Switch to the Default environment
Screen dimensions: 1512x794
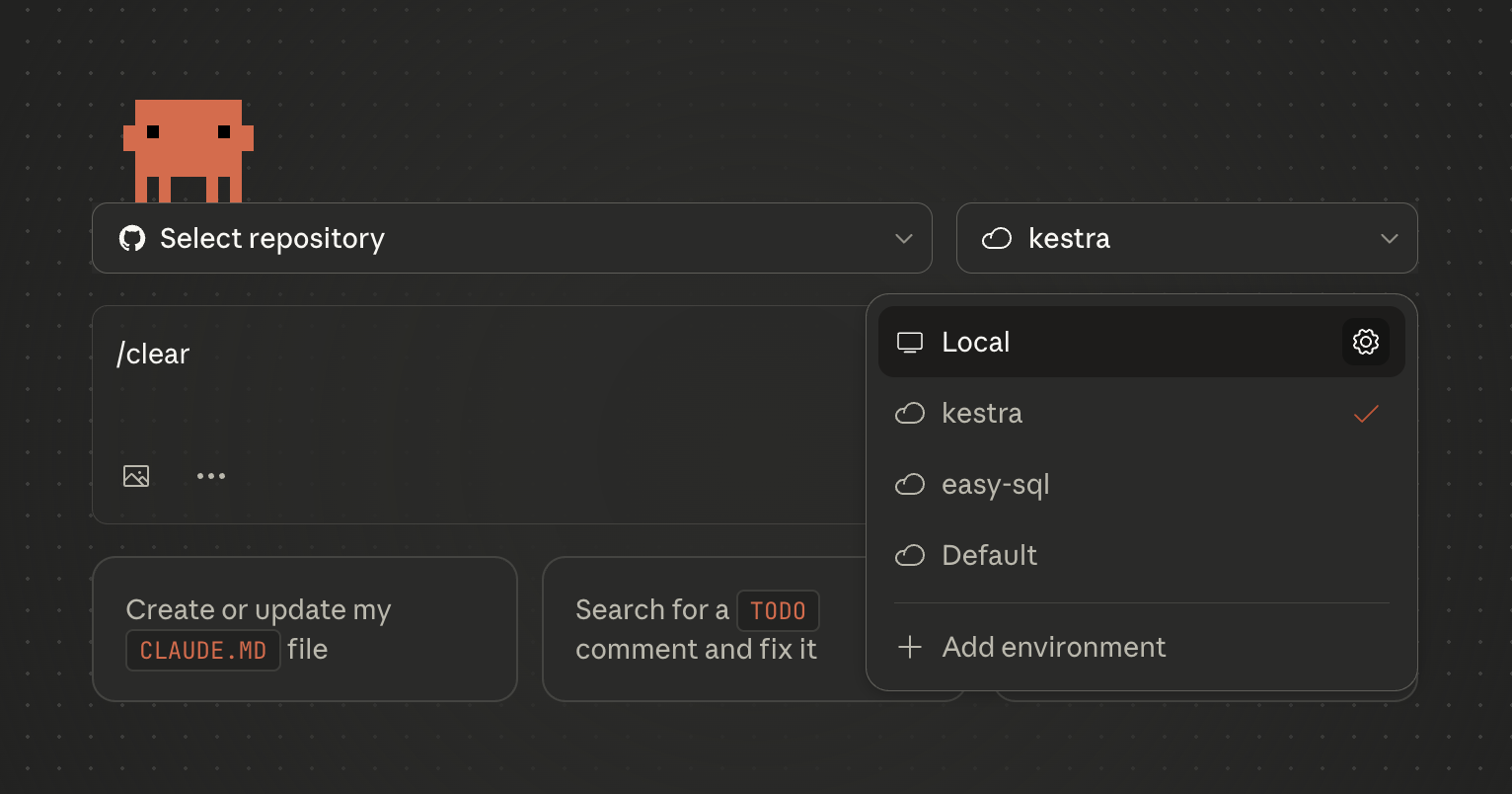click(x=989, y=556)
